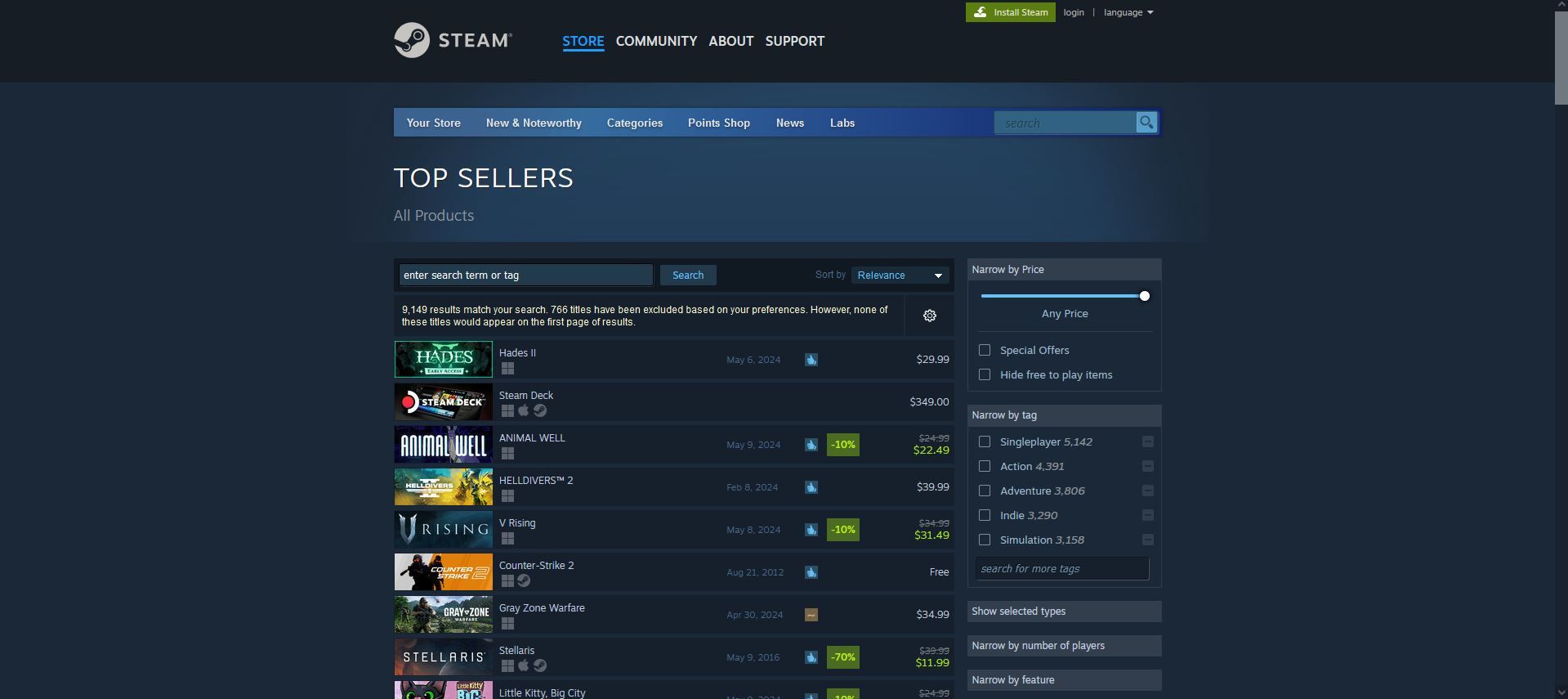Collapse the Narrow by Price section
This screenshot has height=699, width=1568.
coord(1064,270)
